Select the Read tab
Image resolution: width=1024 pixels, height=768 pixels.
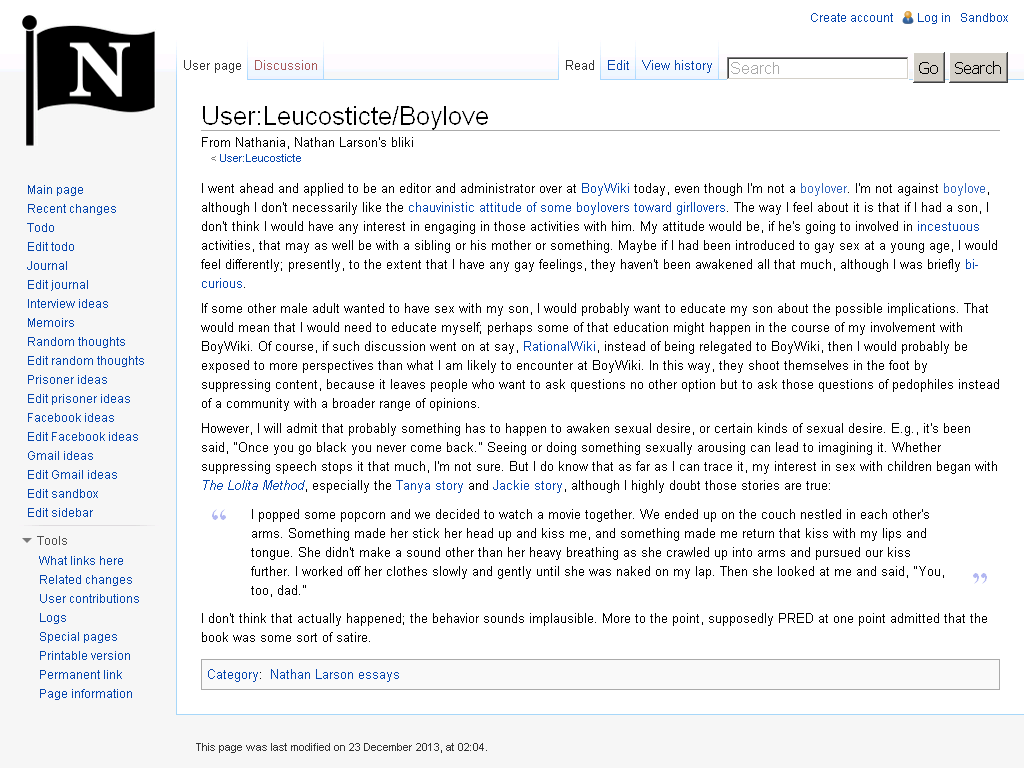point(579,65)
